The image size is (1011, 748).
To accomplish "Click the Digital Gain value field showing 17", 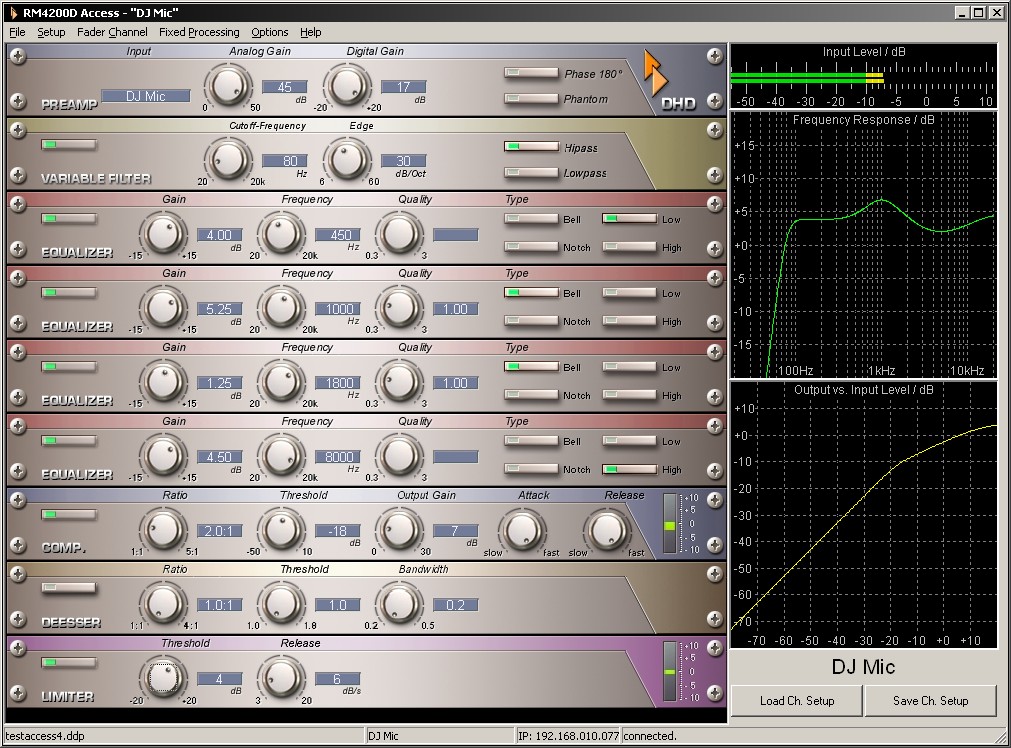I will (x=403, y=87).
